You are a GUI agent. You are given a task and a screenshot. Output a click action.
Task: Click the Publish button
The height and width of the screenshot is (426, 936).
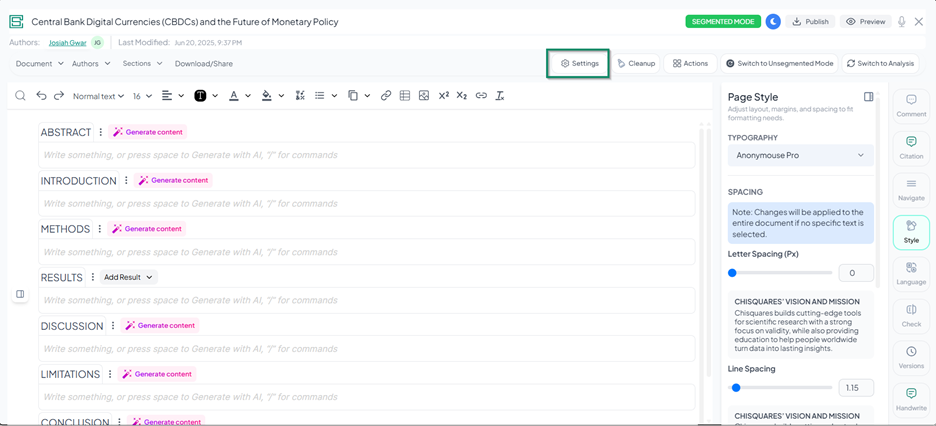point(810,21)
